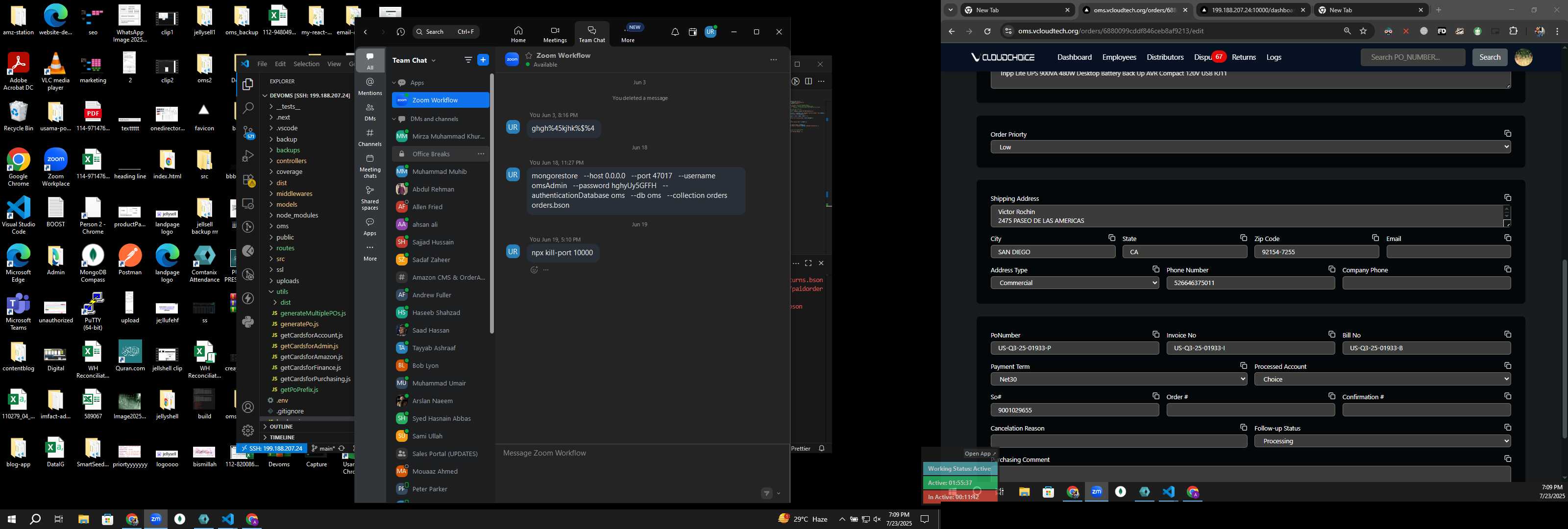Click the Search button beside PO search

point(1490,57)
